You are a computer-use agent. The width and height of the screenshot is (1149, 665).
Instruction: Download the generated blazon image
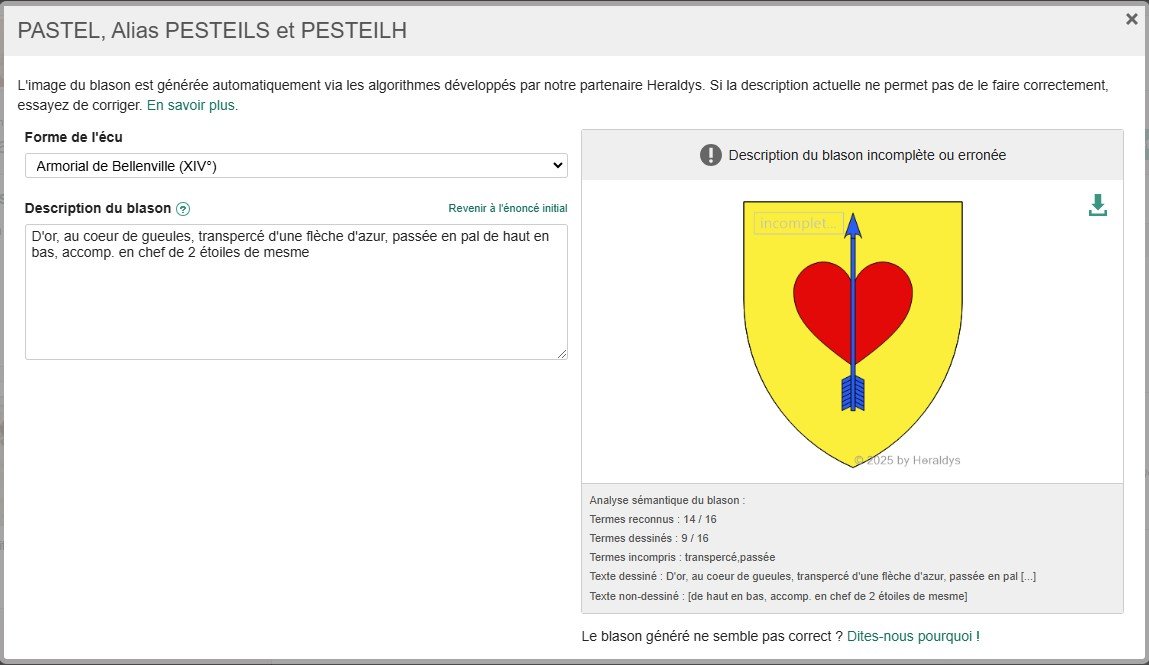[1097, 205]
